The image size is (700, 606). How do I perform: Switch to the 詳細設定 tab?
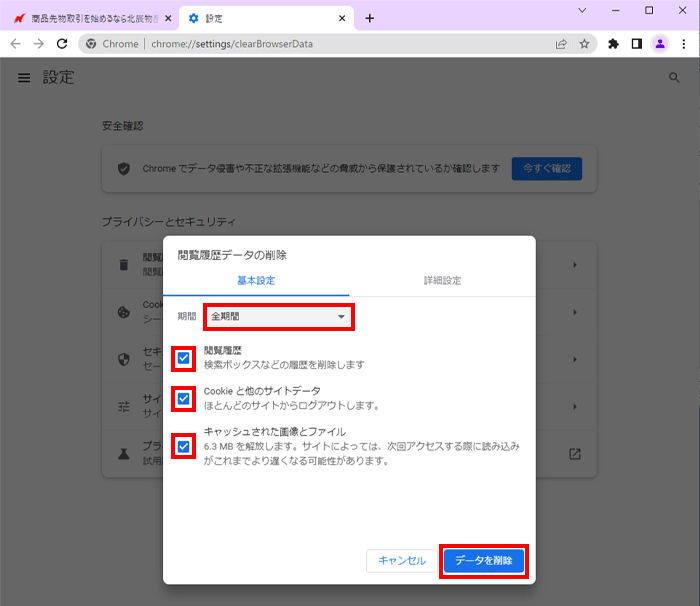pyautogui.click(x=441, y=281)
